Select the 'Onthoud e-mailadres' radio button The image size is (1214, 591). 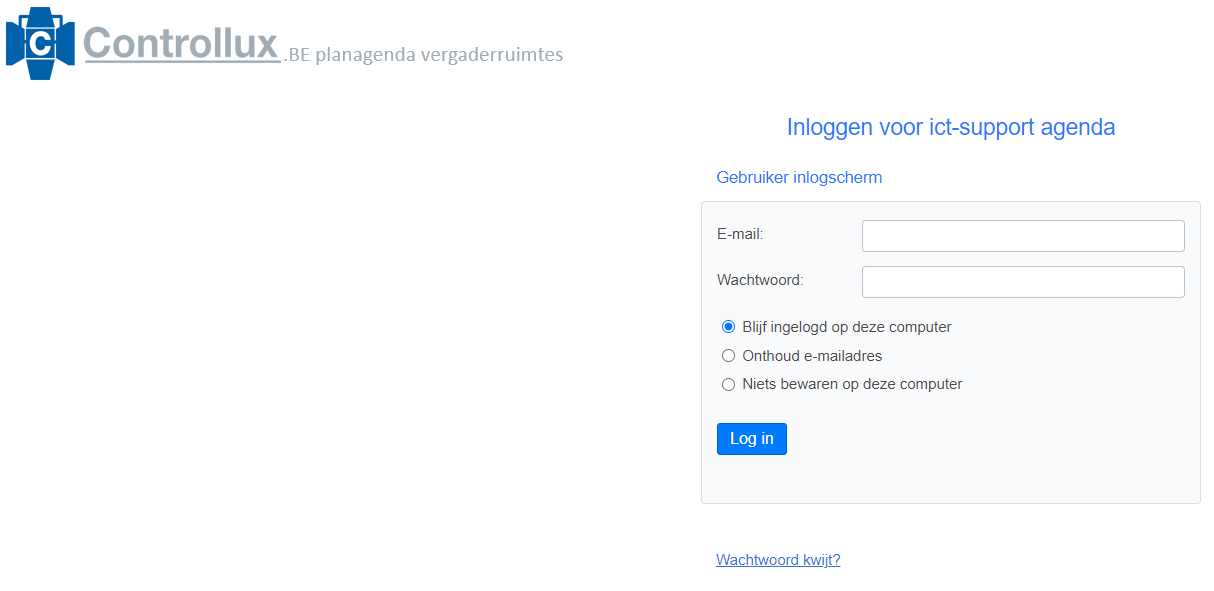728,356
